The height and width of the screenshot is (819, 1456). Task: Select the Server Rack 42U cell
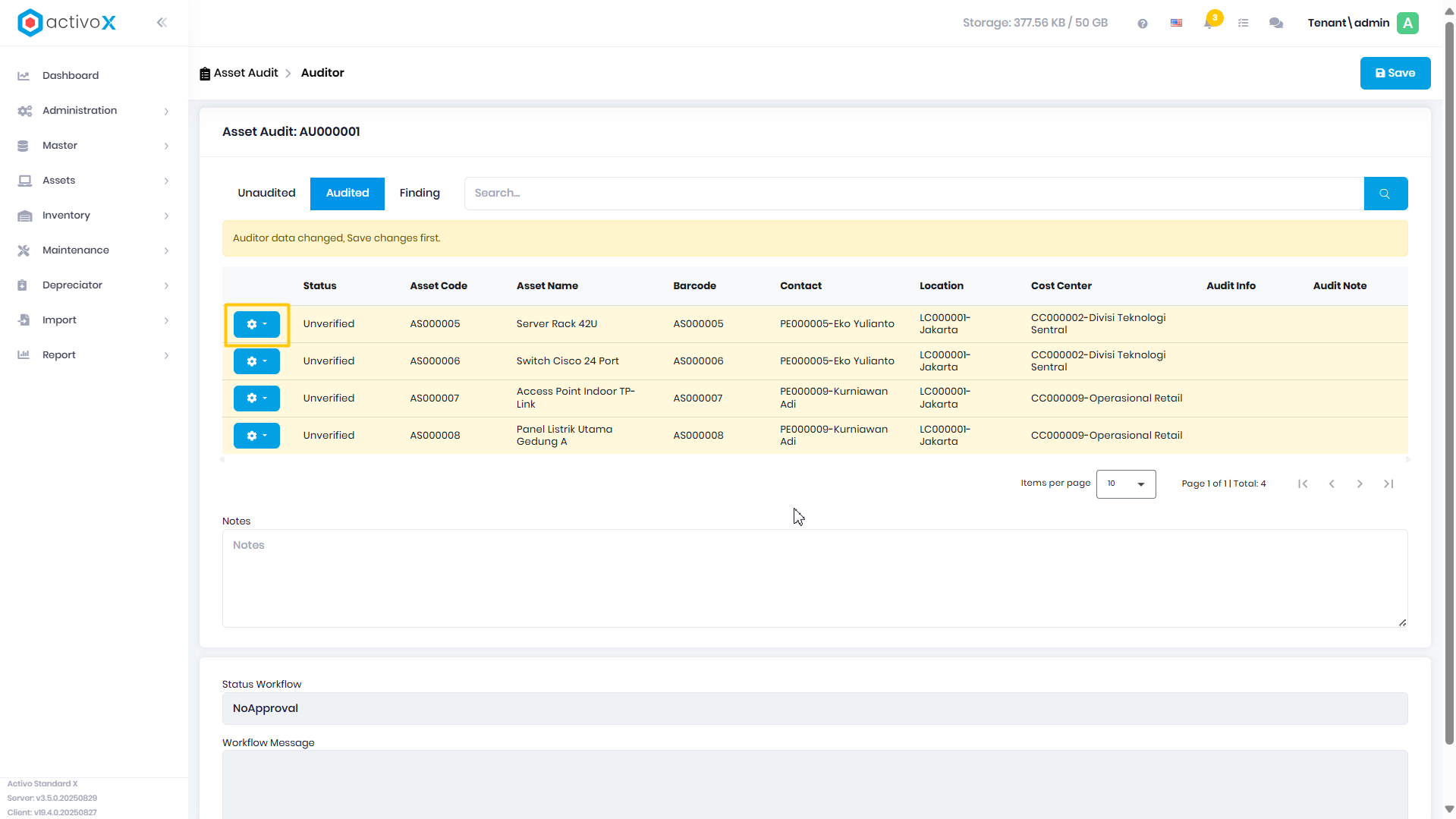(557, 324)
